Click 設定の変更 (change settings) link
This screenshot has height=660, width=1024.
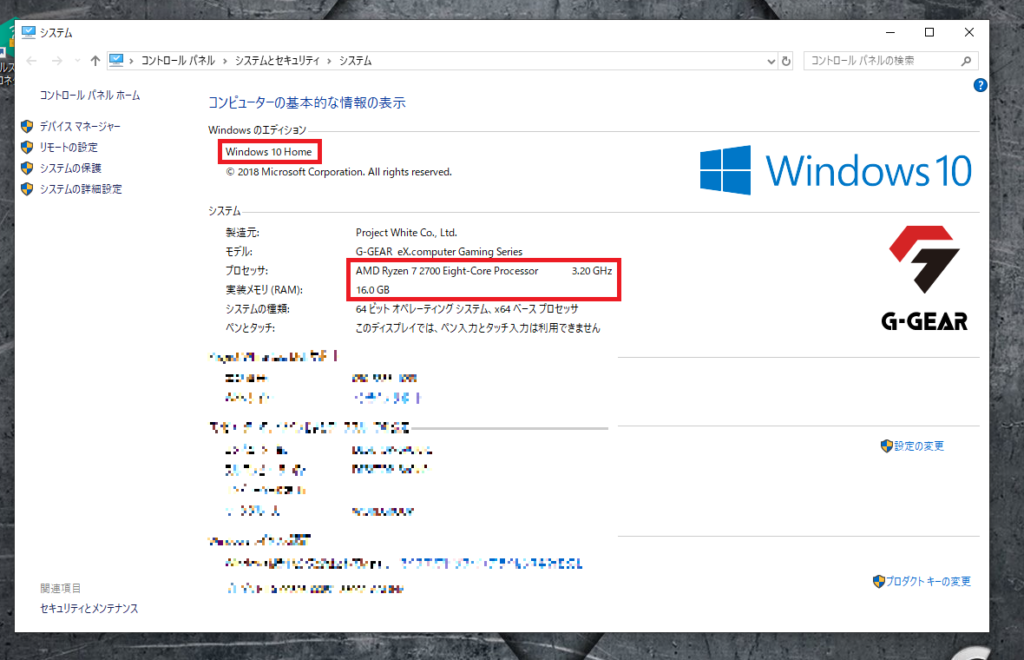(919, 446)
